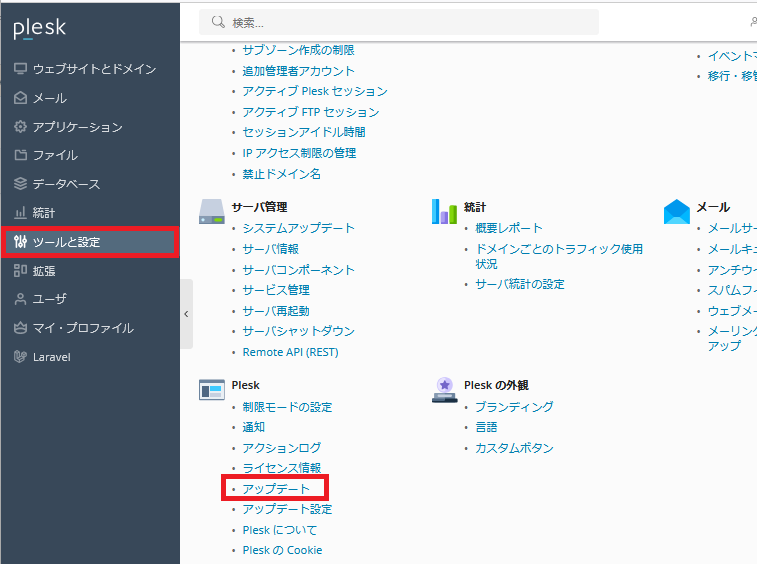757x564 pixels.
Task: Open ブランディング link
Action: 514,407
